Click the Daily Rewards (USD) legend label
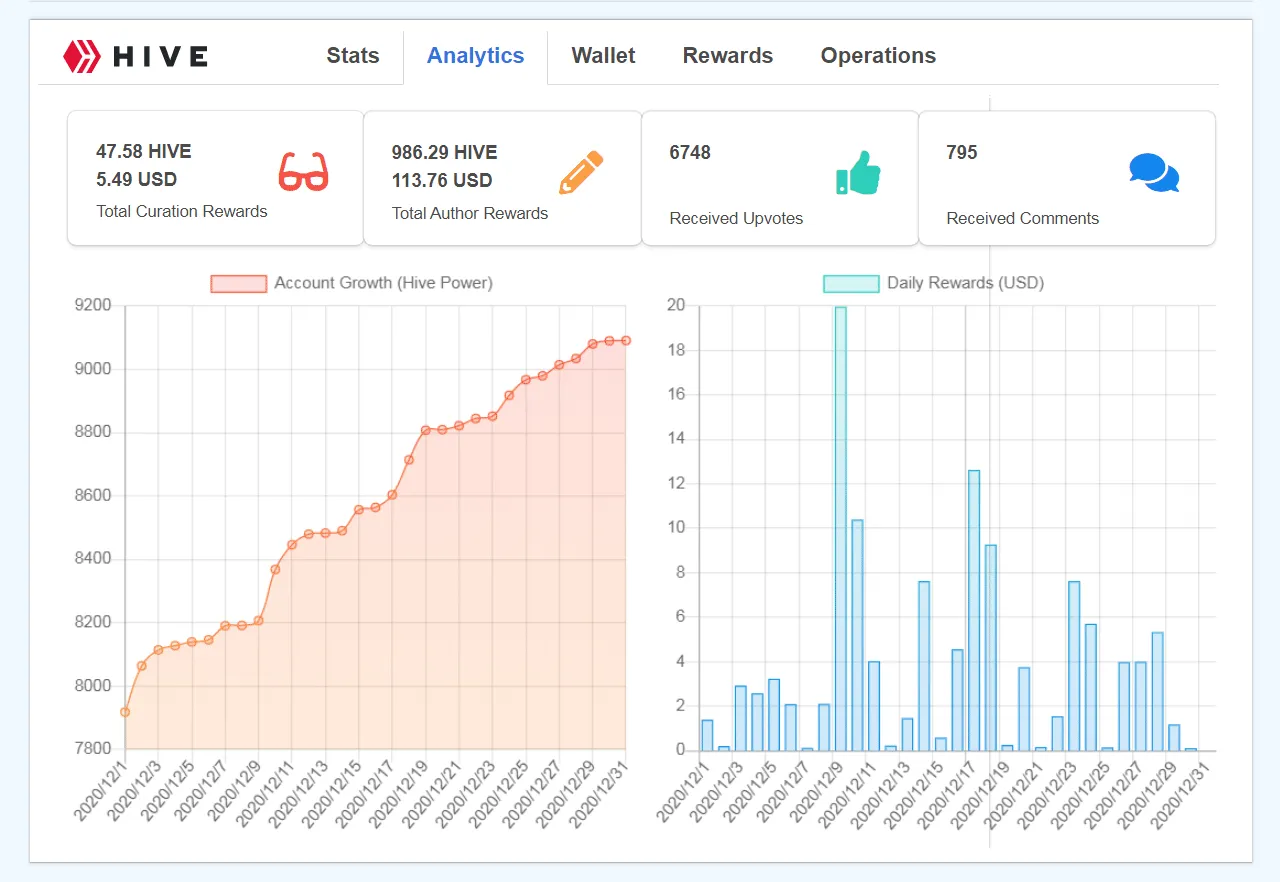 pos(965,283)
